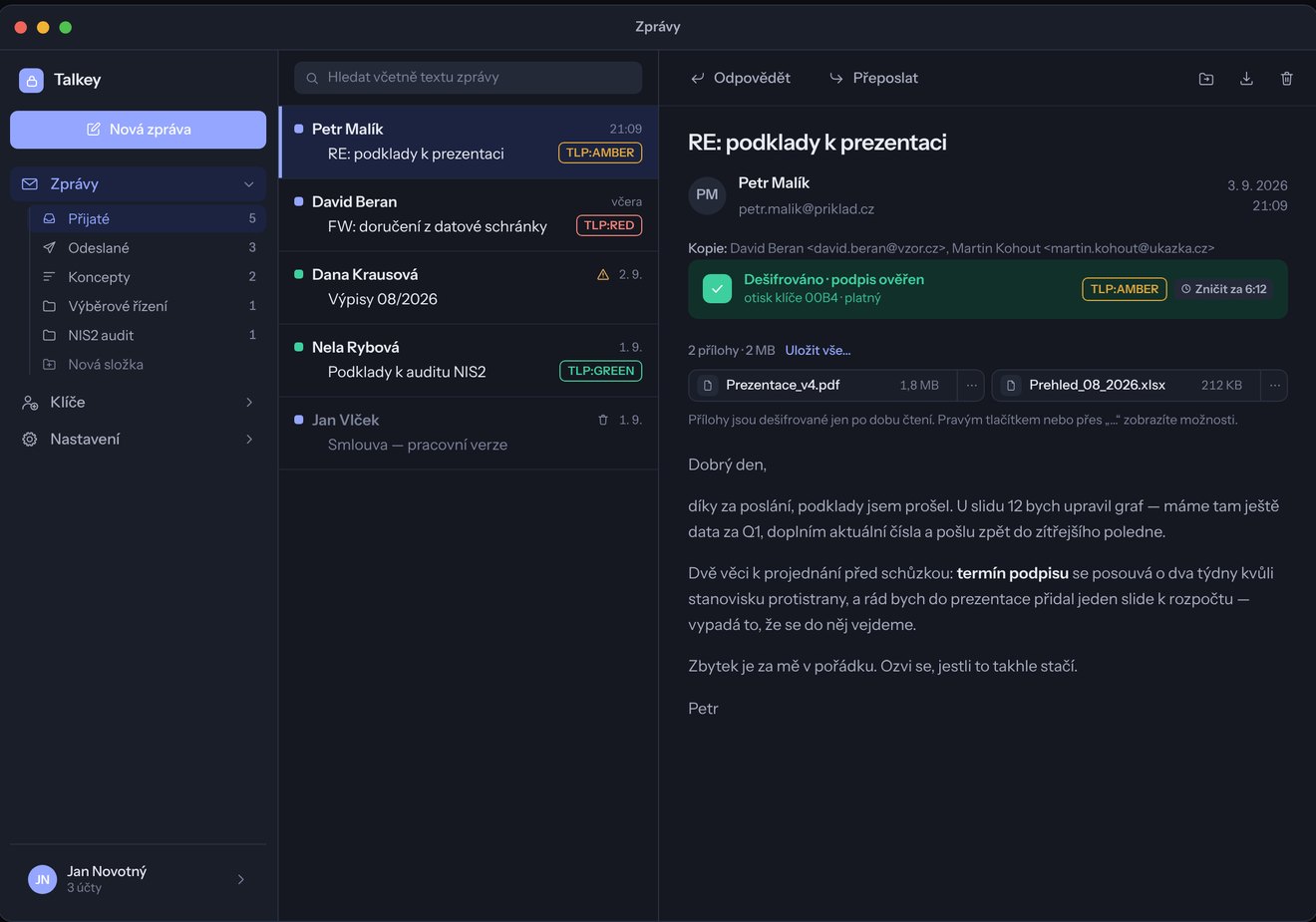Click the Uložit vše... link

point(818,351)
